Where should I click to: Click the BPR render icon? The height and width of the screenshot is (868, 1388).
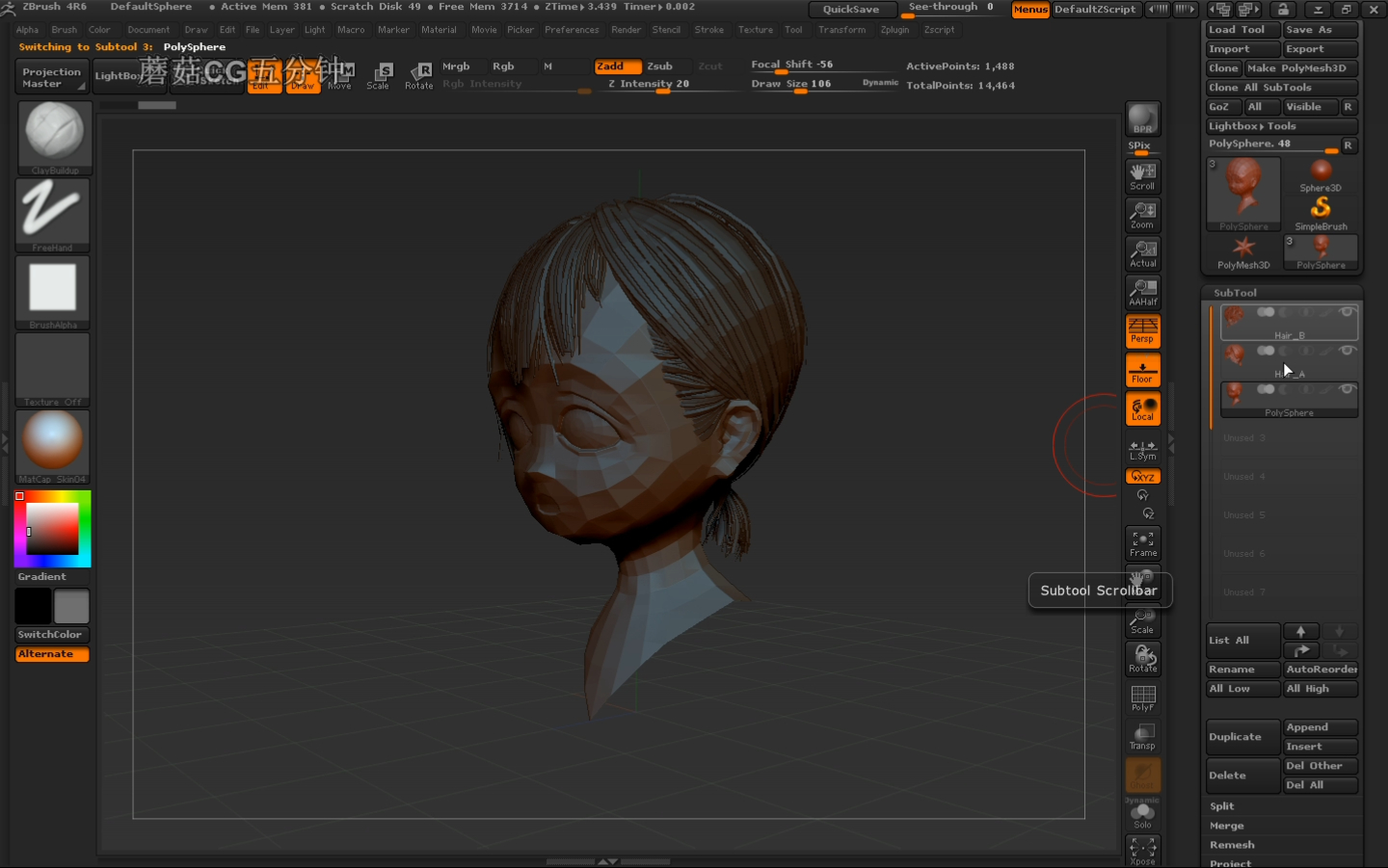pos(1142,119)
